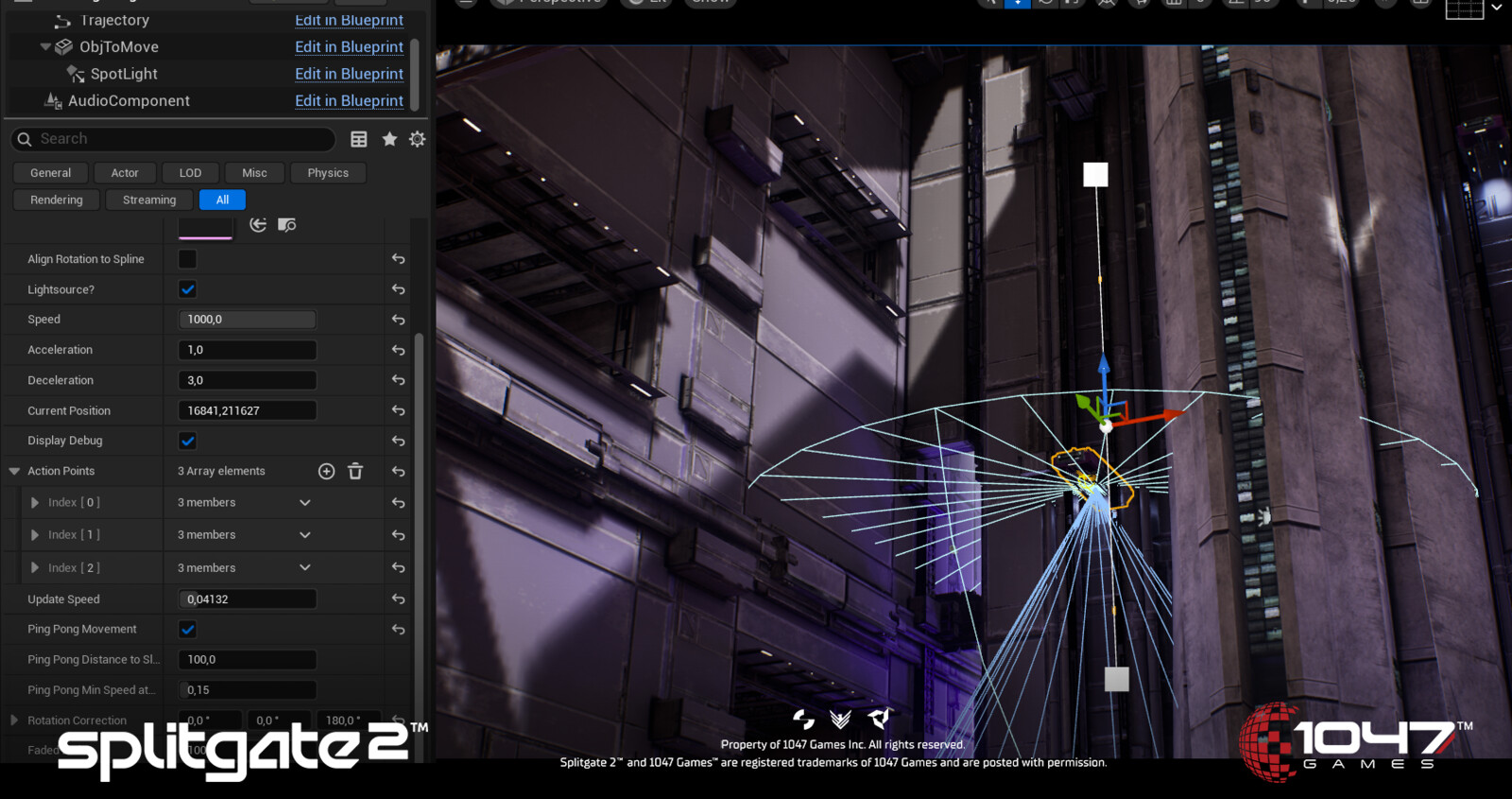The height and width of the screenshot is (799, 1512).
Task: Open the property matrix table view
Action: point(359,139)
